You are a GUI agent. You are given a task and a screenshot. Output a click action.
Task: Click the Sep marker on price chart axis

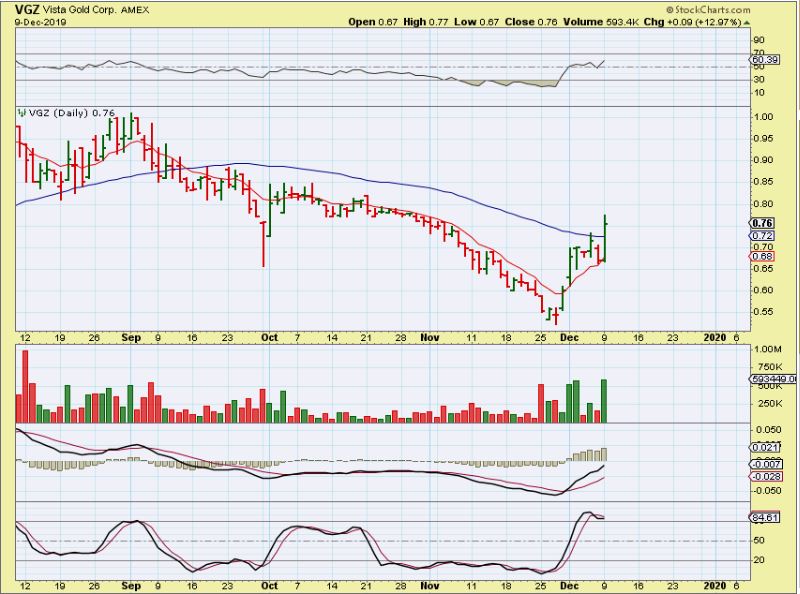(132, 339)
